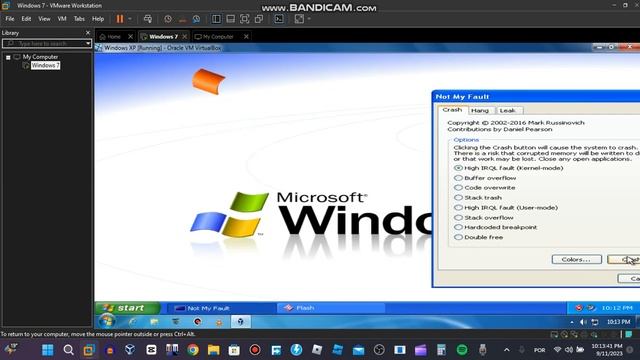Click the stretch guest display icon

(x=299, y=19)
